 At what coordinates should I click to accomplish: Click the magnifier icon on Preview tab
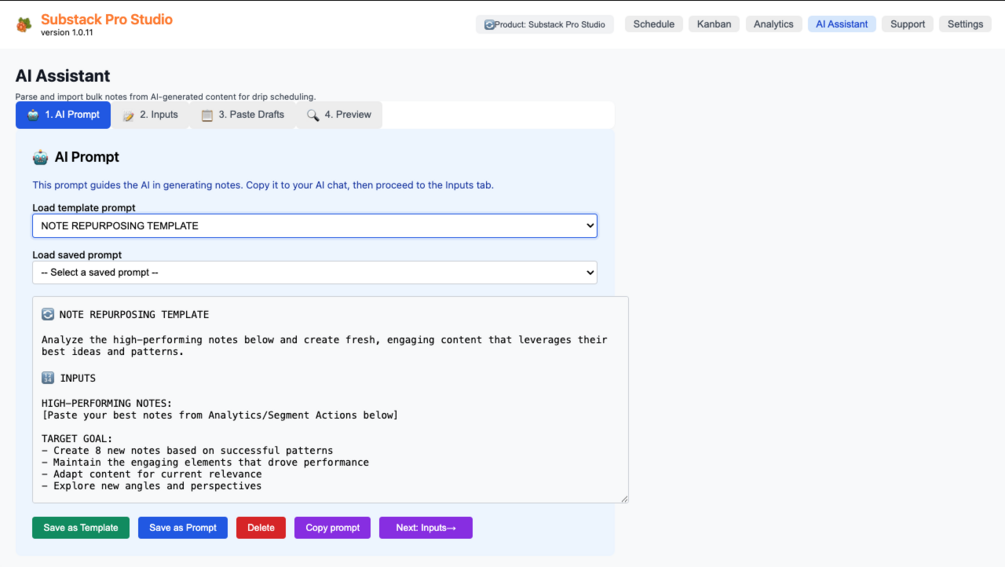coord(313,116)
